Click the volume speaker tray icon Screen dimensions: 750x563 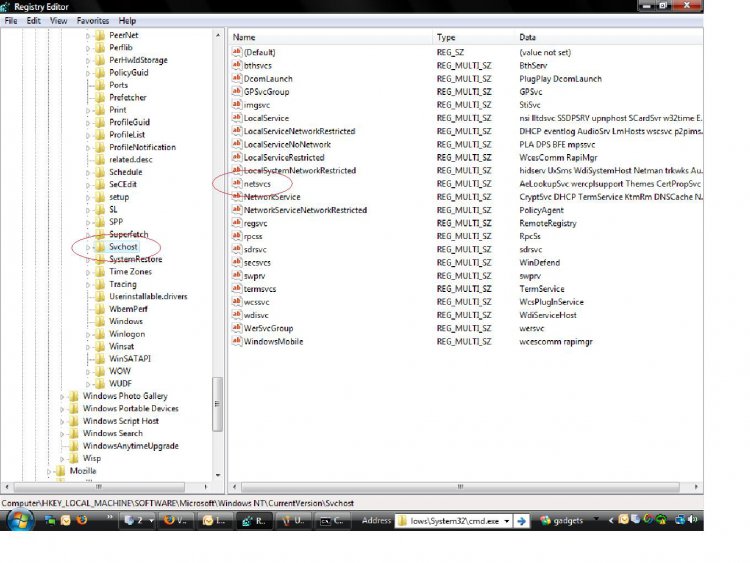693,519
